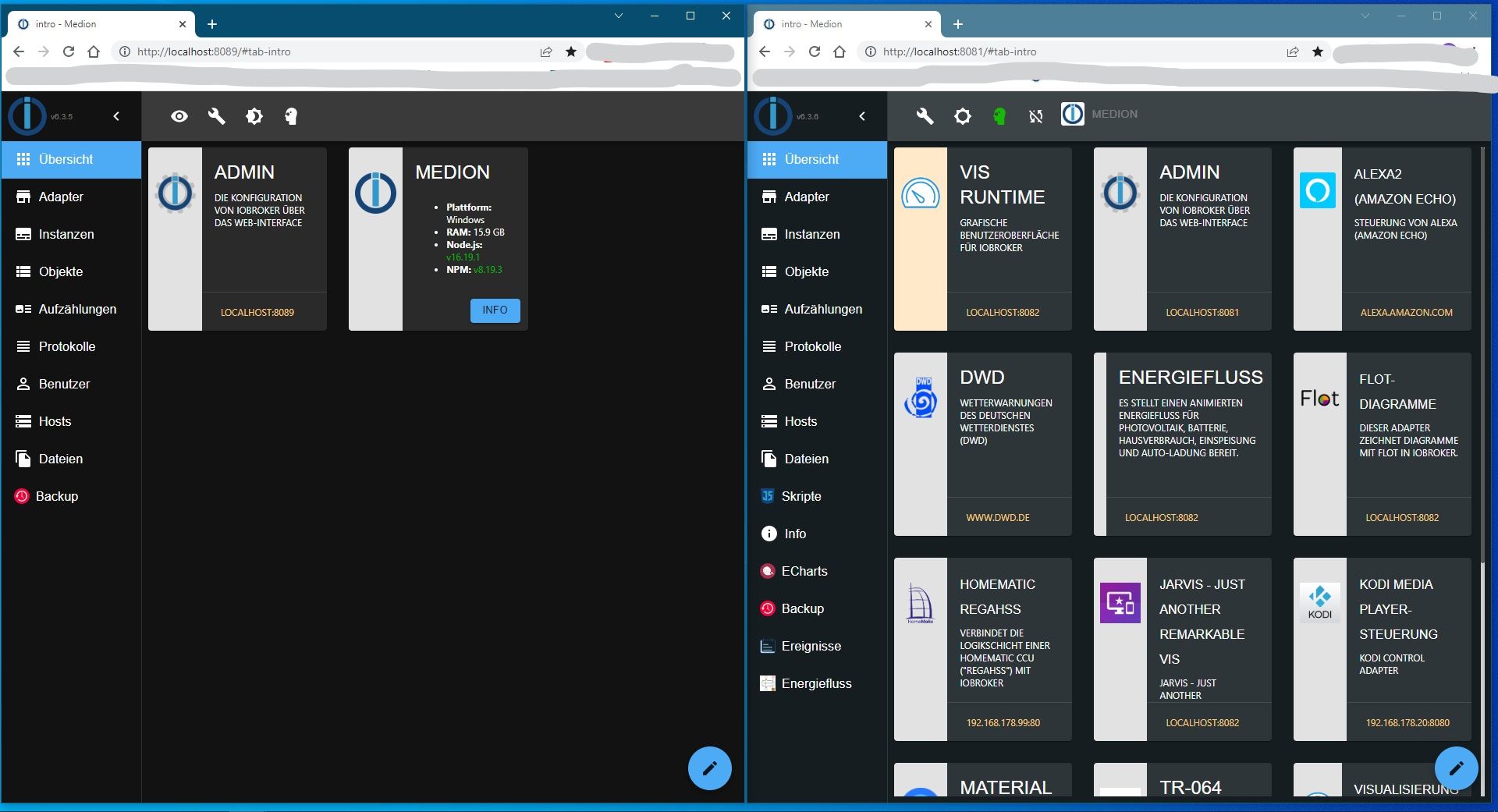Reload the left browser page
Viewport: 1498px width, 812px height.
point(69,51)
